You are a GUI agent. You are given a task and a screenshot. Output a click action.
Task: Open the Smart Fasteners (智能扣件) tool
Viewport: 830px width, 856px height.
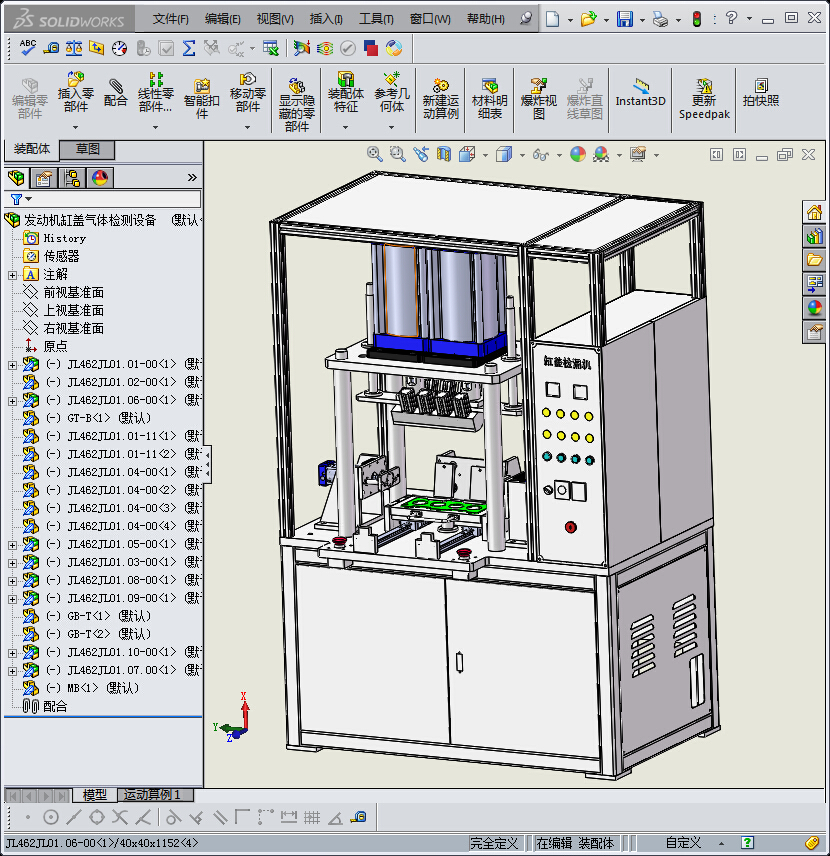202,94
